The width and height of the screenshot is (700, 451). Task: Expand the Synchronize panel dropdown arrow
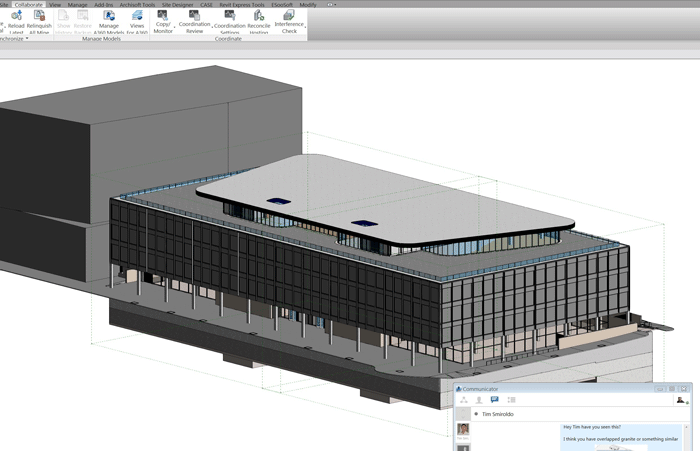27,39
